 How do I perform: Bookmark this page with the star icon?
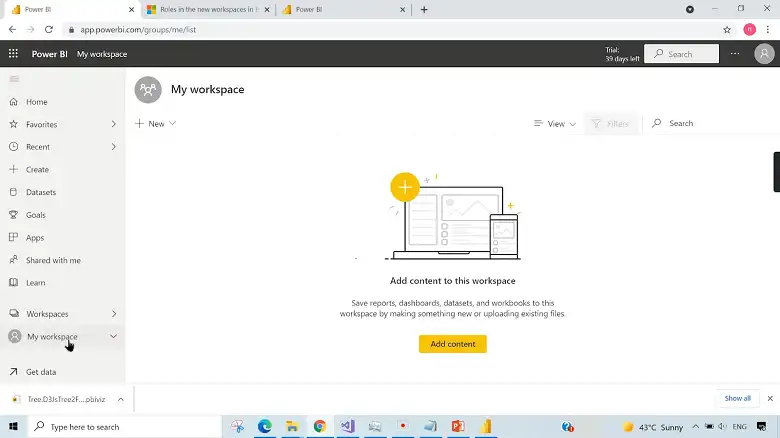pyautogui.click(x=727, y=30)
